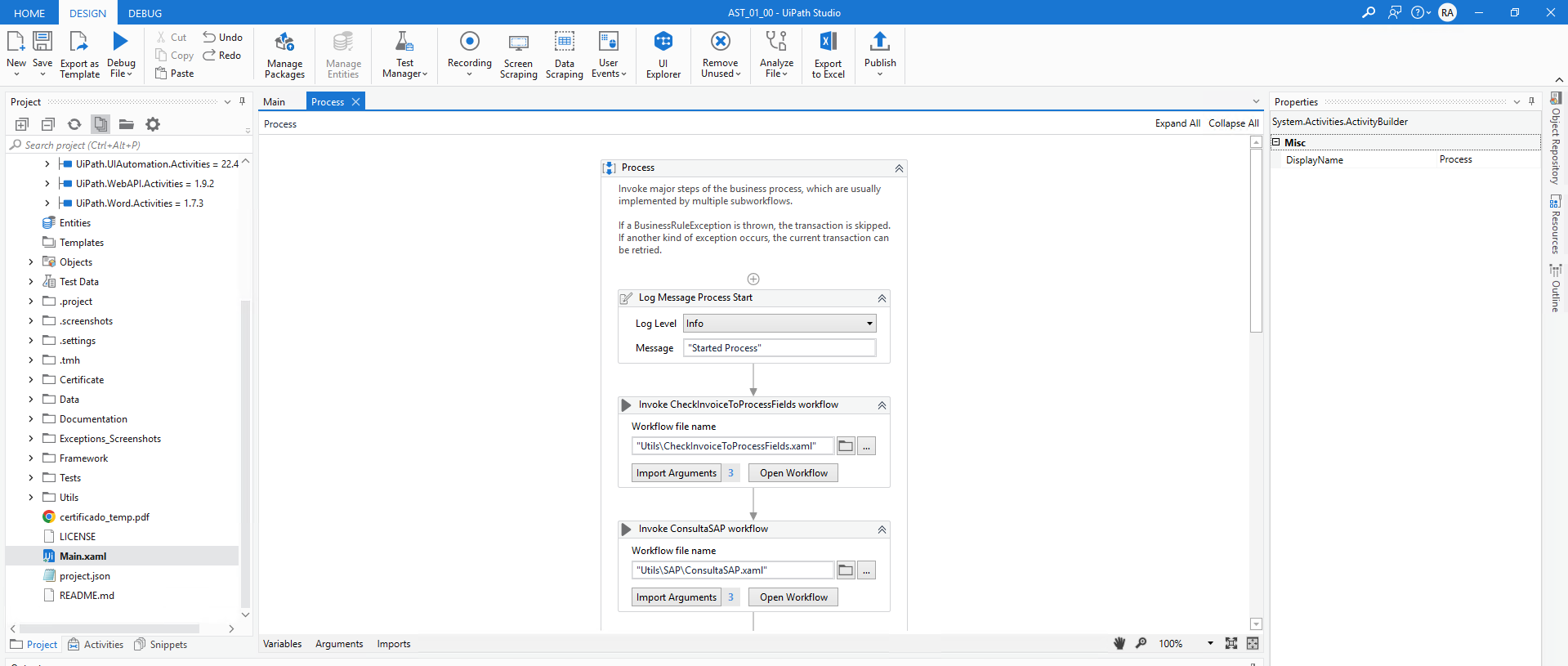1568x666 pixels.
Task: Click Analyze File icon
Action: 776,41
